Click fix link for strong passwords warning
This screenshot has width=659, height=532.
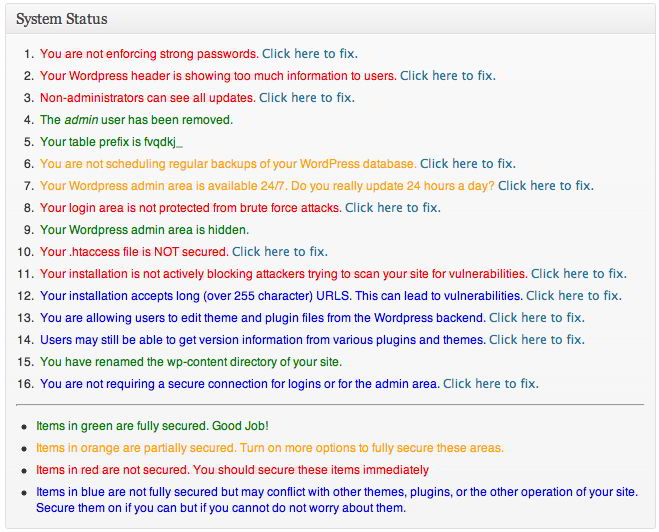tap(310, 54)
